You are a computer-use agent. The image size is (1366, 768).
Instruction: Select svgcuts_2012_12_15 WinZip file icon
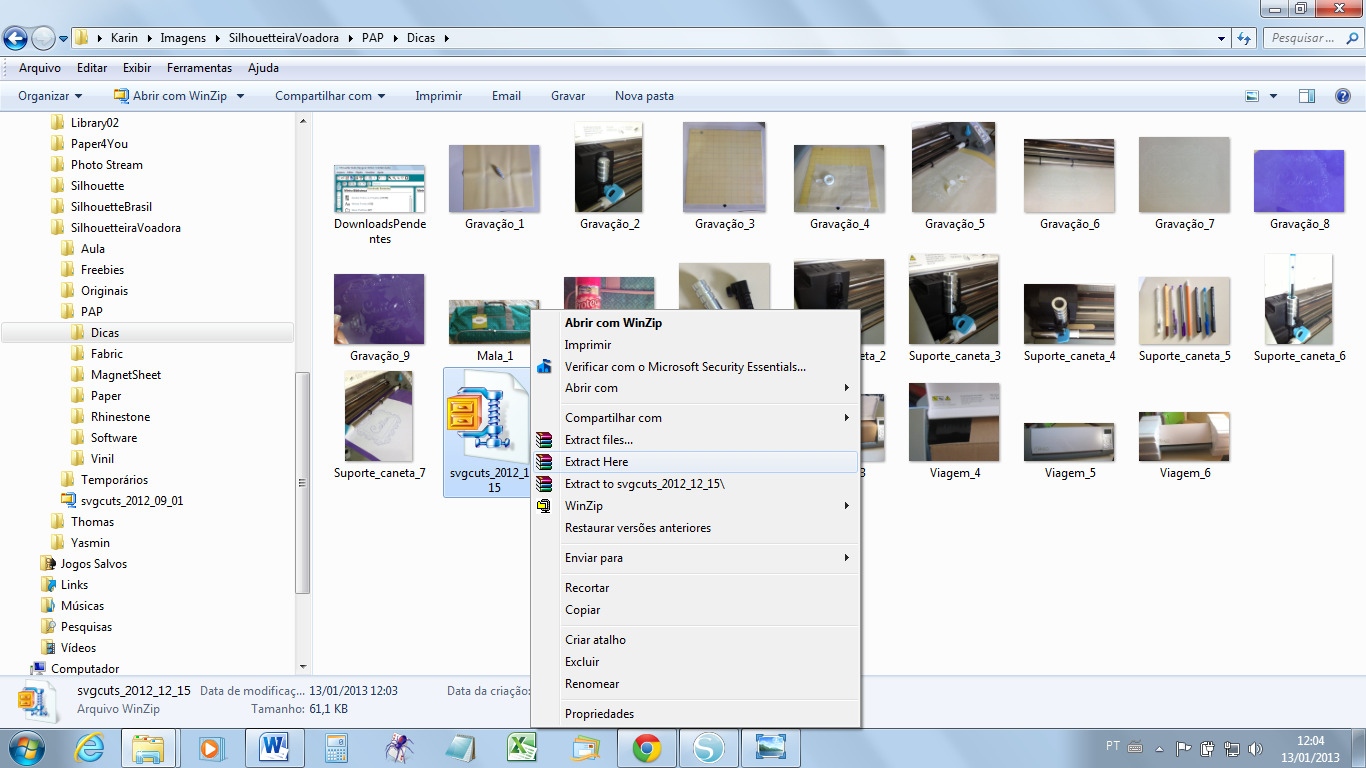pos(486,420)
